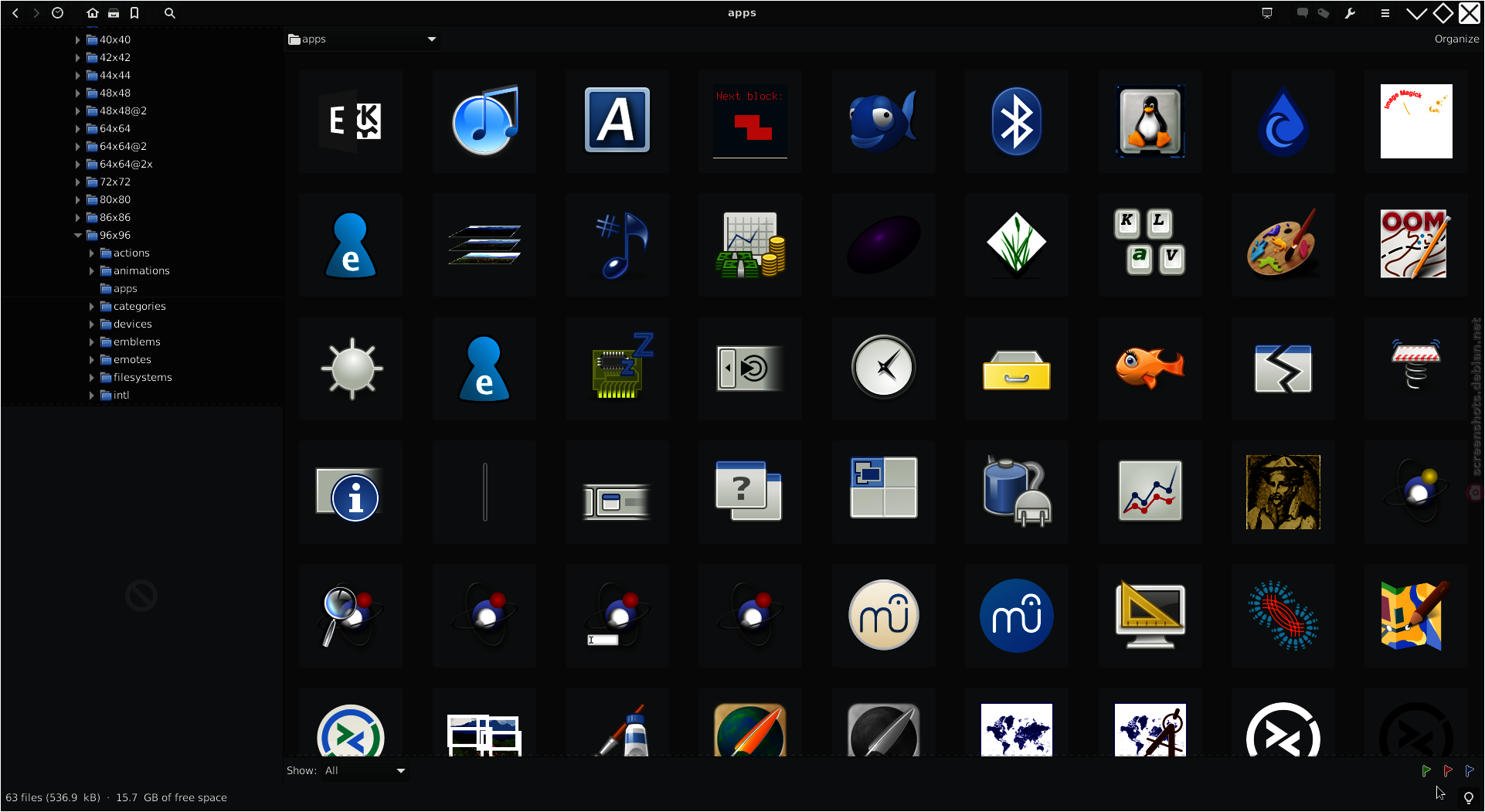This screenshot has width=1485, height=812.
Task: Select the blue water drop icon
Action: (x=1283, y=121)
